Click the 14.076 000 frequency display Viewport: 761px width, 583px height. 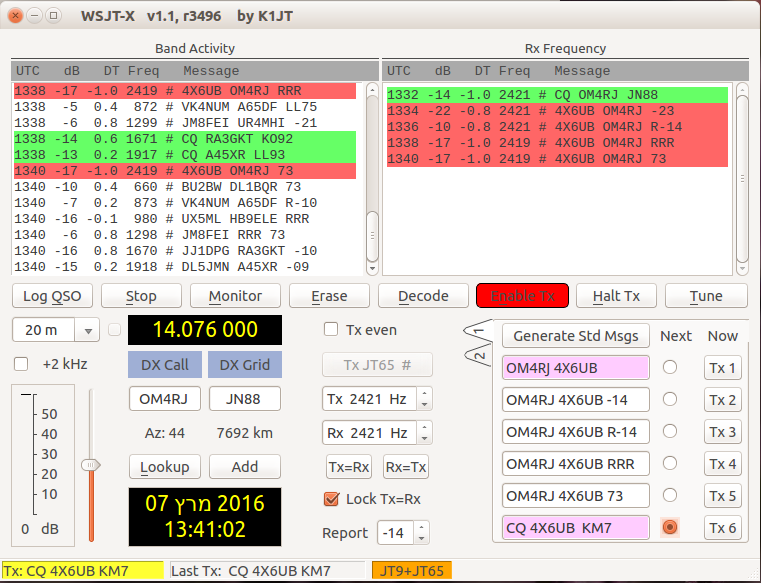pos(205,330)
